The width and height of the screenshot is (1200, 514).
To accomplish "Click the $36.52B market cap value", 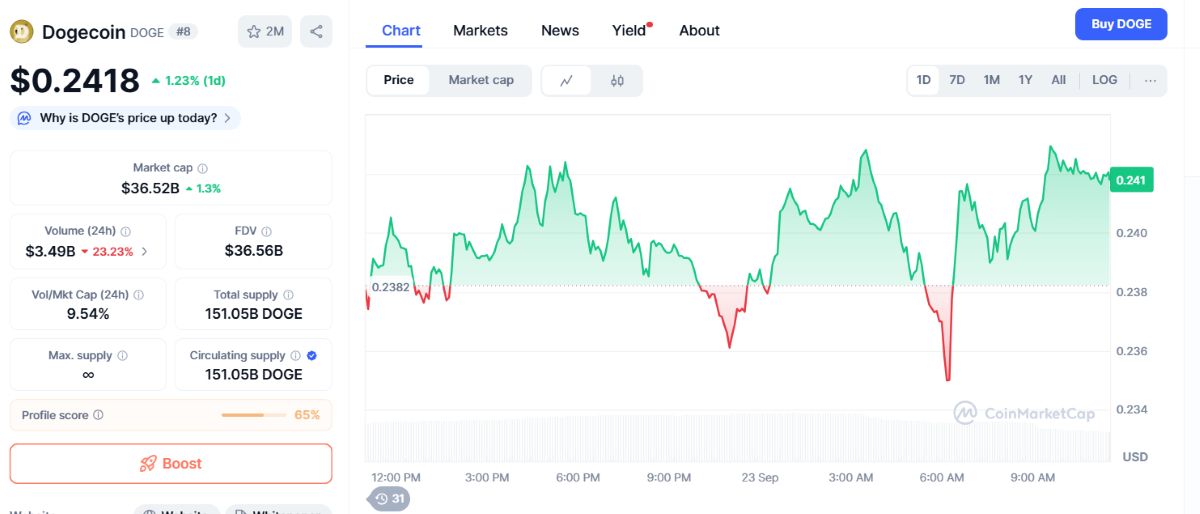I will point(150,188).
